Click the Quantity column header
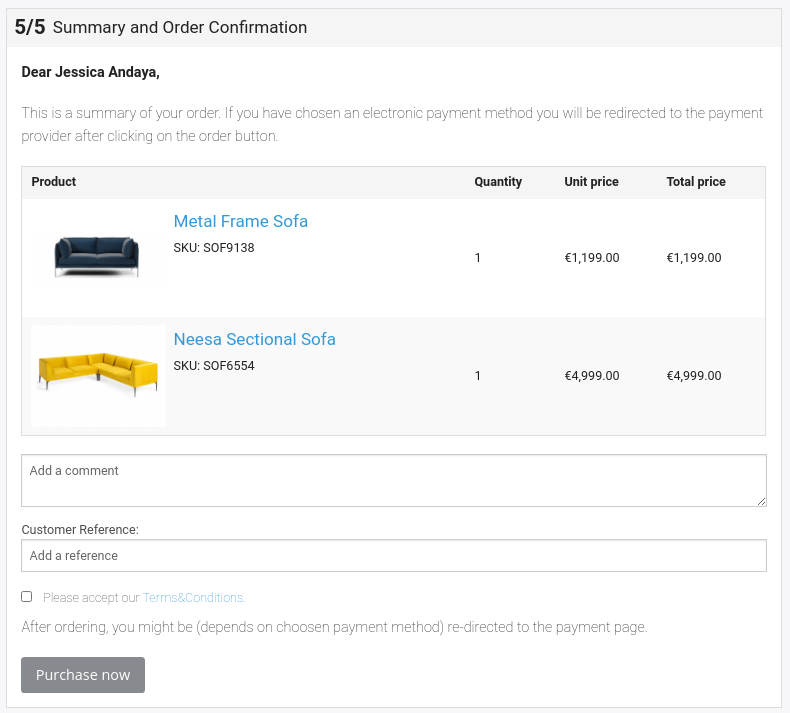The height and width of the screenshot is (713, 790). tap(498, 181)
